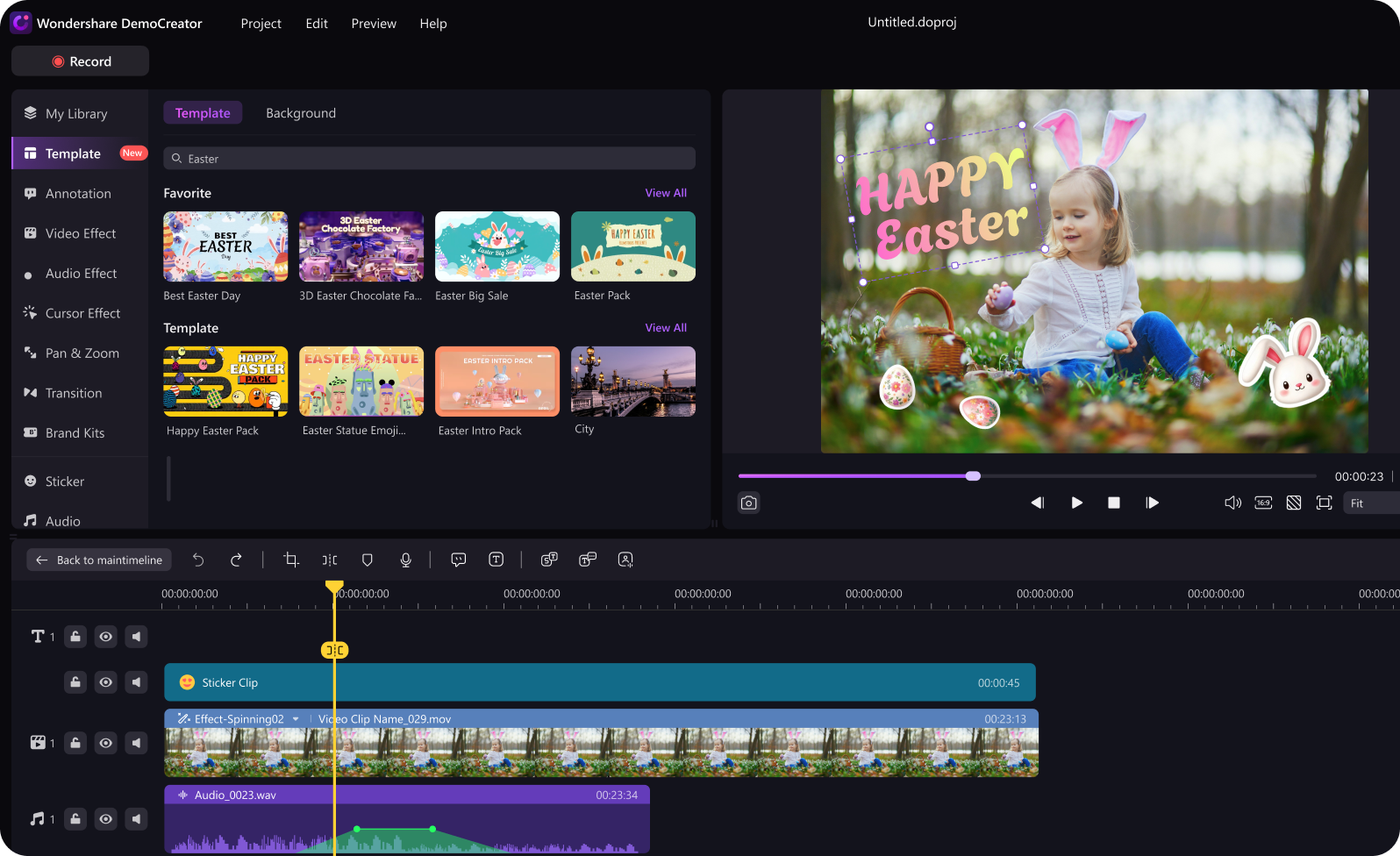
Task: Step forward to the next frame
Action: click(x=1152, y=503)
